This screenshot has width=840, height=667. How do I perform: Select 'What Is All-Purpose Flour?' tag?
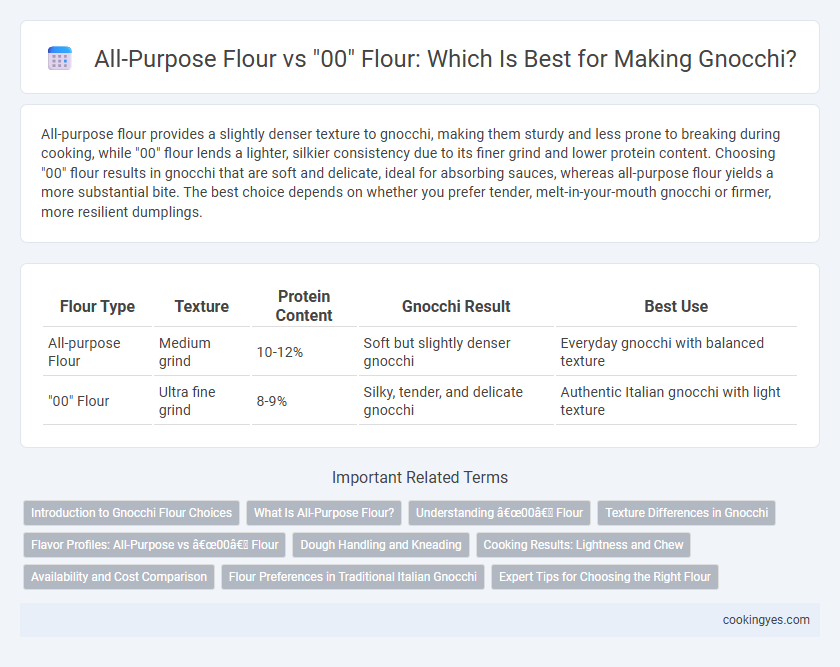coord(324,513)
